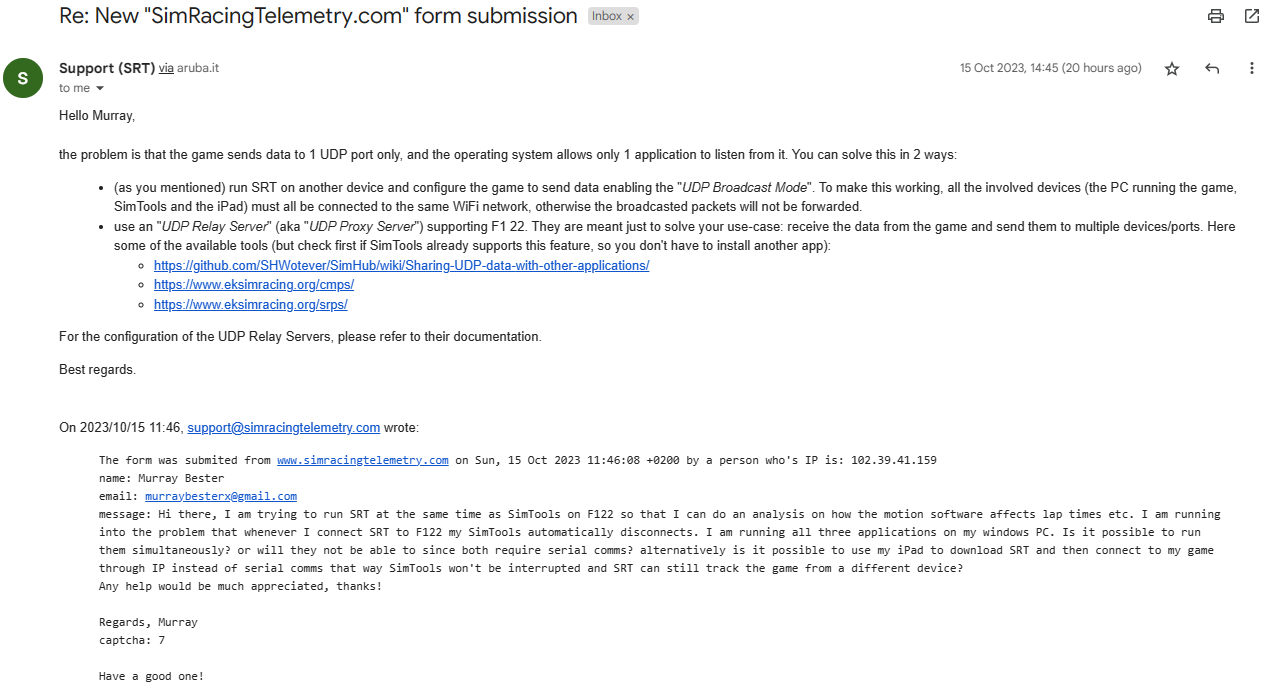
Task: Click the 'via' link beside aruba.it
Action: [x=166, y=68]
